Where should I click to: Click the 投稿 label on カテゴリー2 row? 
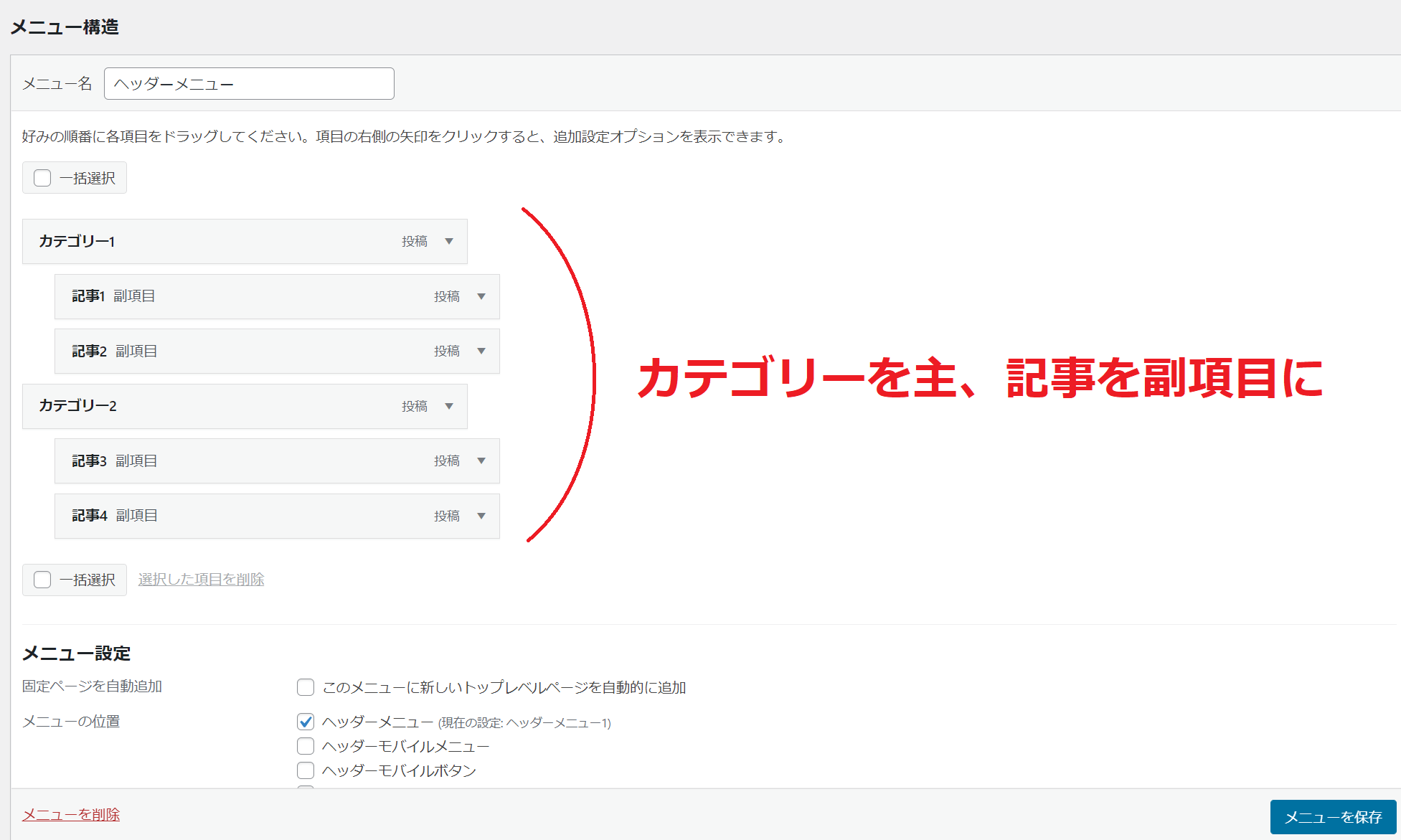(x=415, y=406)
